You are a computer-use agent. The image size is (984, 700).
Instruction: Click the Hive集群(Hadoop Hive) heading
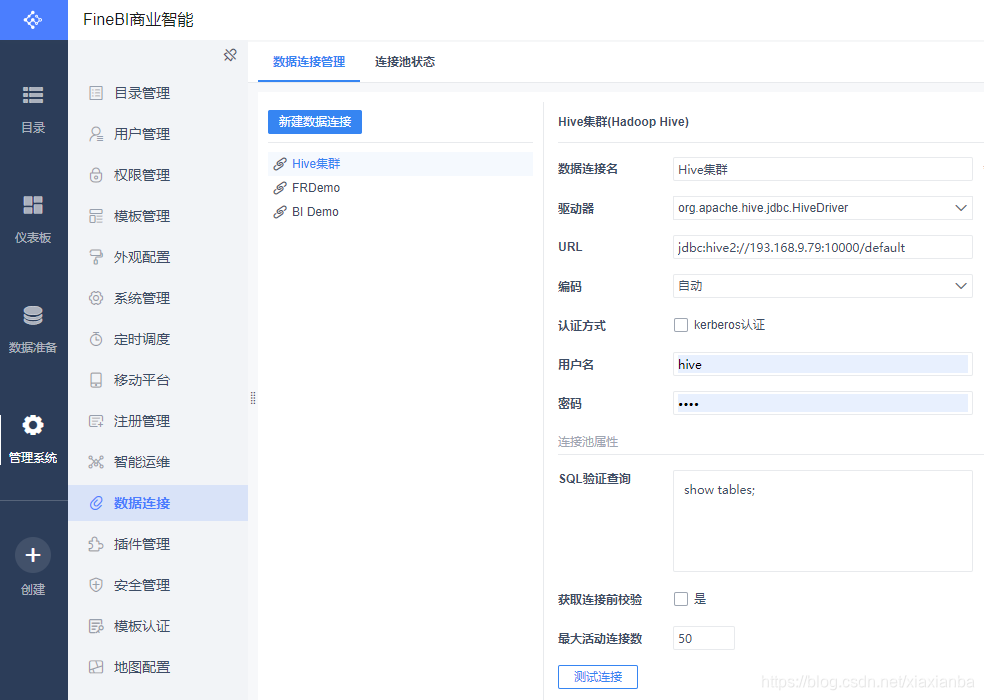tap(623, 122)
